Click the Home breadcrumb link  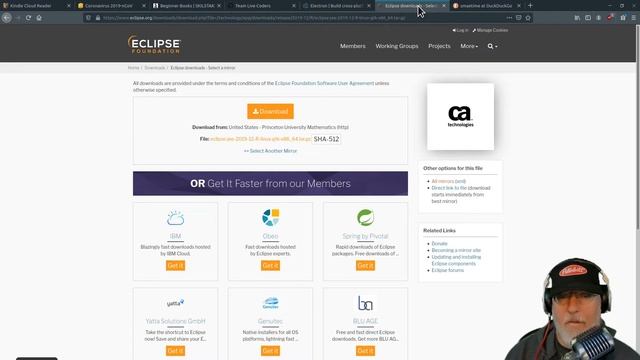133,68
